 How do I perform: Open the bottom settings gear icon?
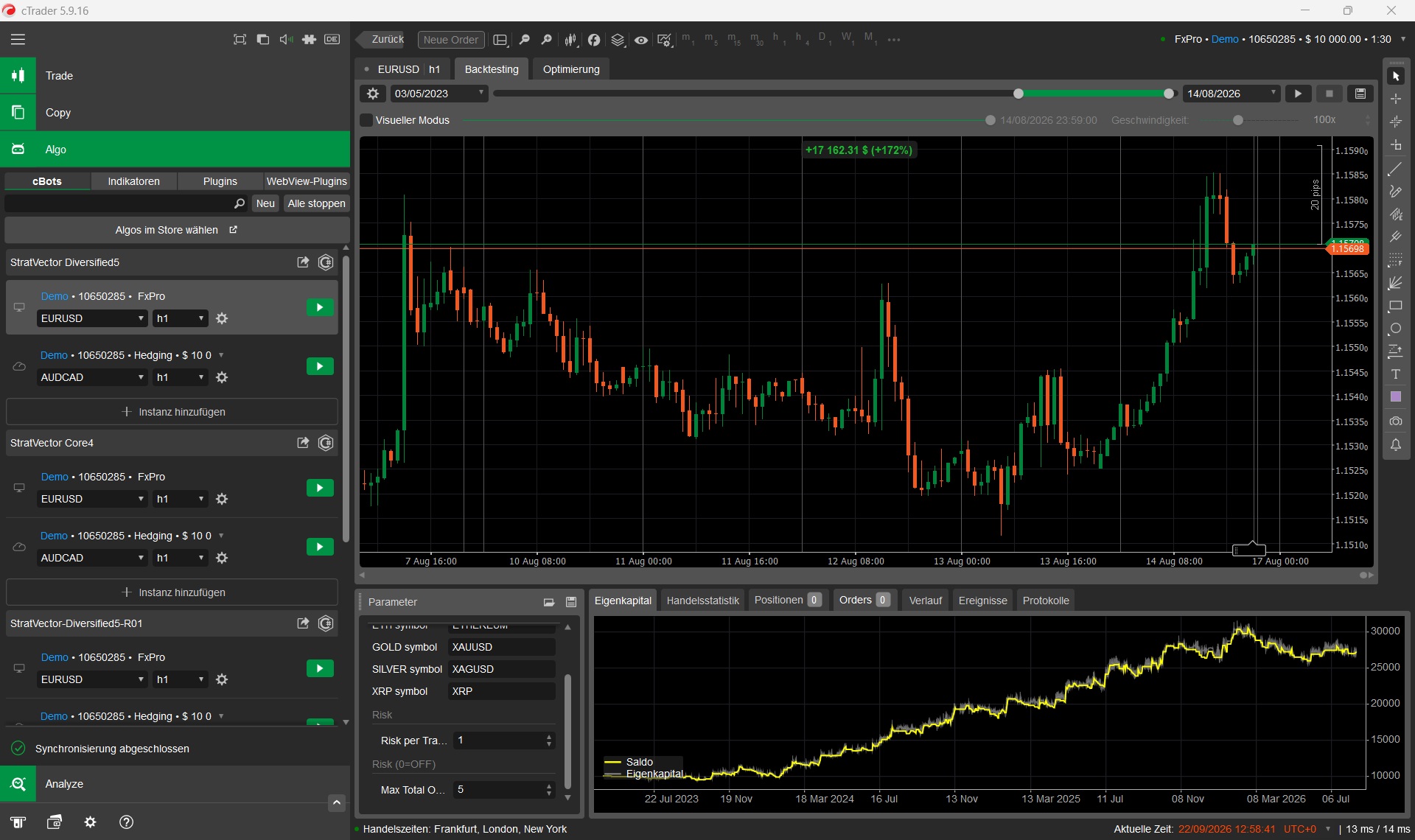tap(90, 822)
